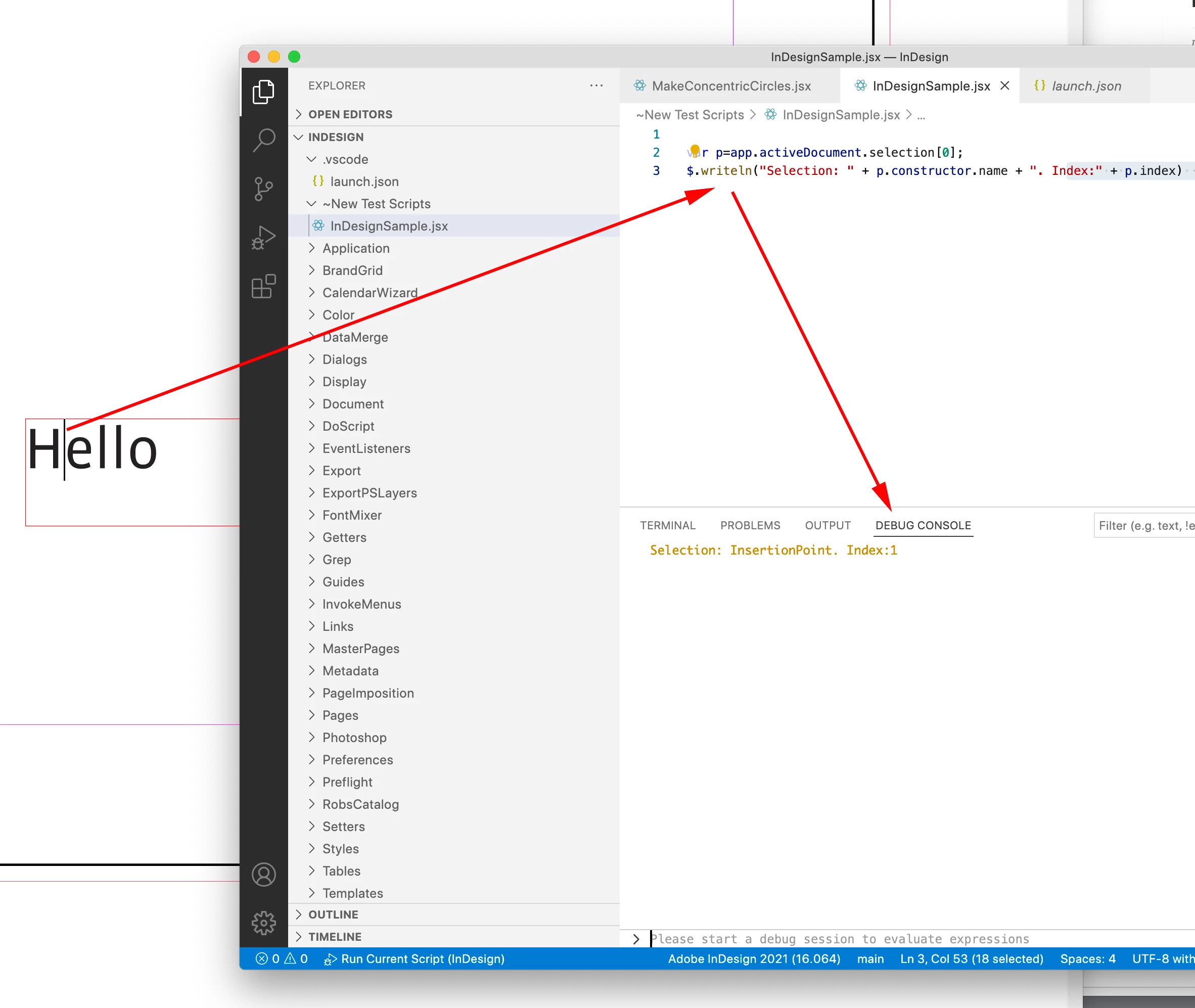Expand the OPEN EDITORS section
The height and width of the screenshot is (1008, 1195).
click(350, 114)
